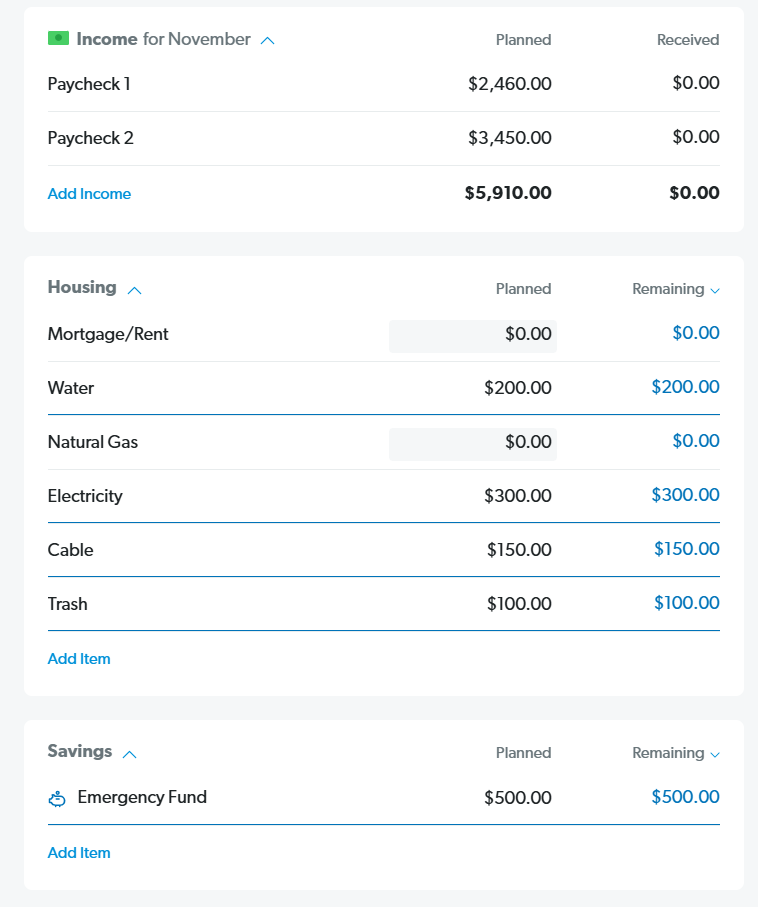Collapse the Savings group chevron
Screen dimensions: 758x907
point(129,754)
